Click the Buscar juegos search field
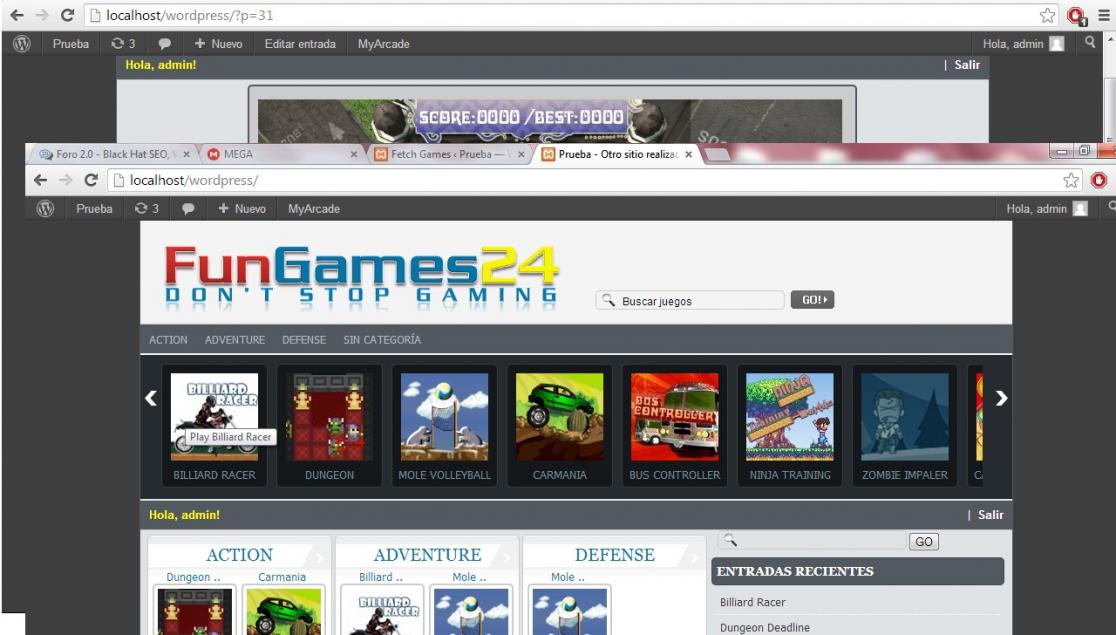This screenshot has width=1116, height=635. (698, 300)
